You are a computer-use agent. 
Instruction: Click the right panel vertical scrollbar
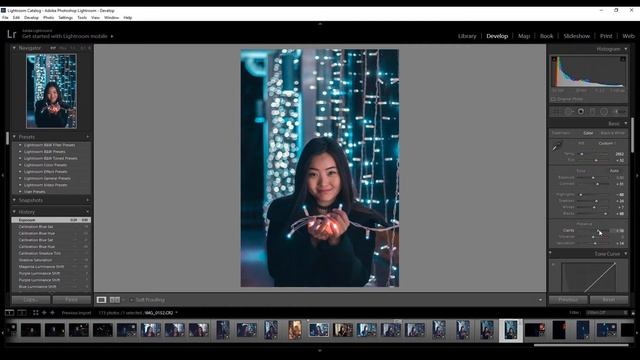[x=633, y=135]
